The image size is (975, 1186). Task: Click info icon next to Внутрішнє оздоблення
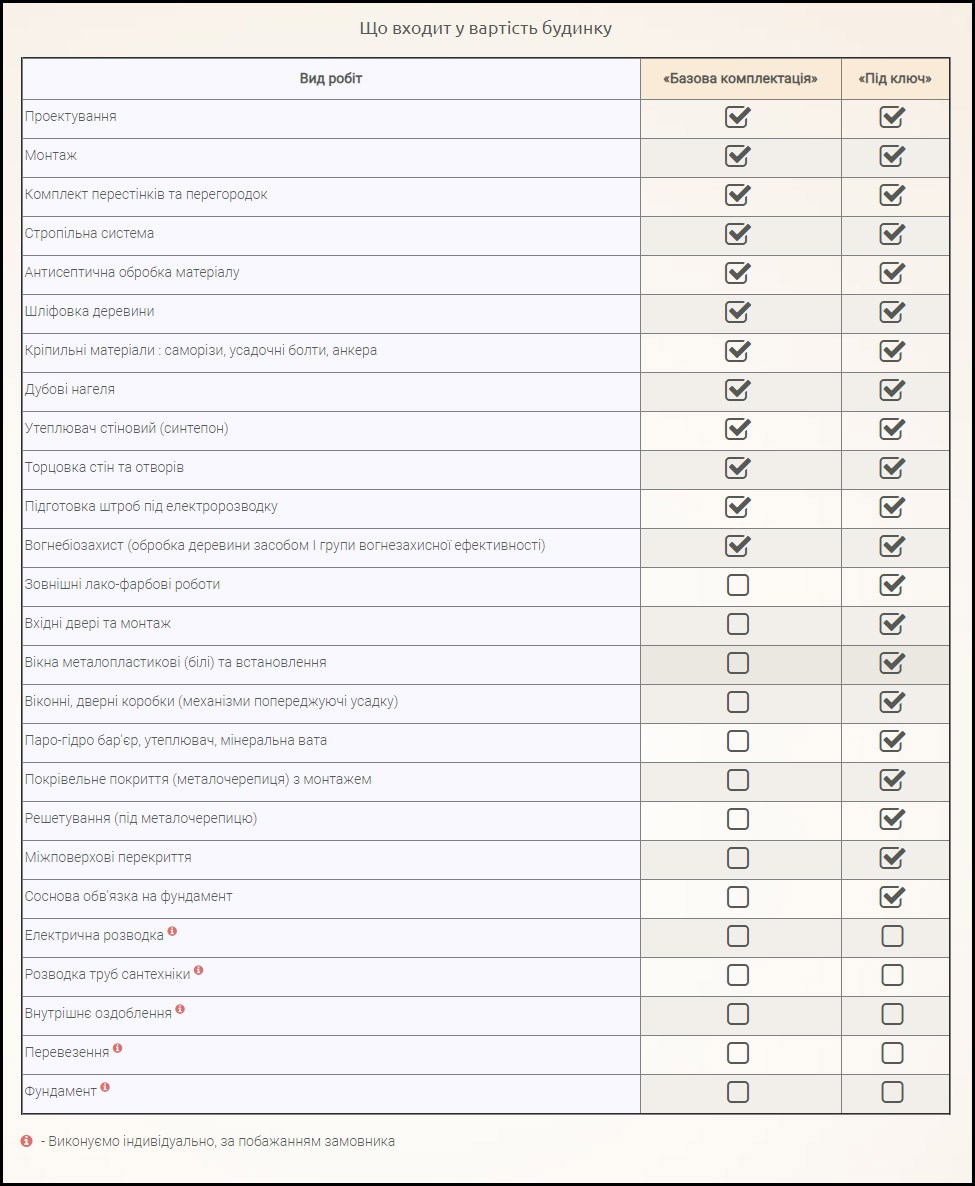coord(180,1009)
